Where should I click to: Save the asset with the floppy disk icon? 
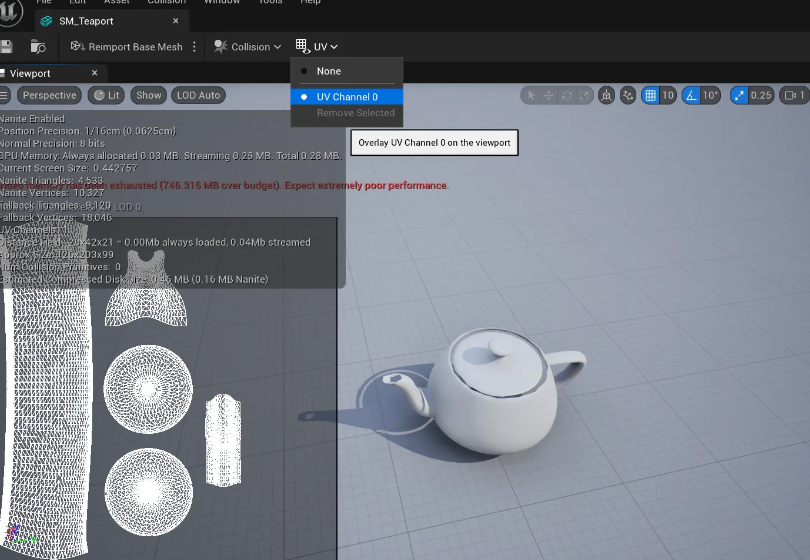(x=6, y=46)
